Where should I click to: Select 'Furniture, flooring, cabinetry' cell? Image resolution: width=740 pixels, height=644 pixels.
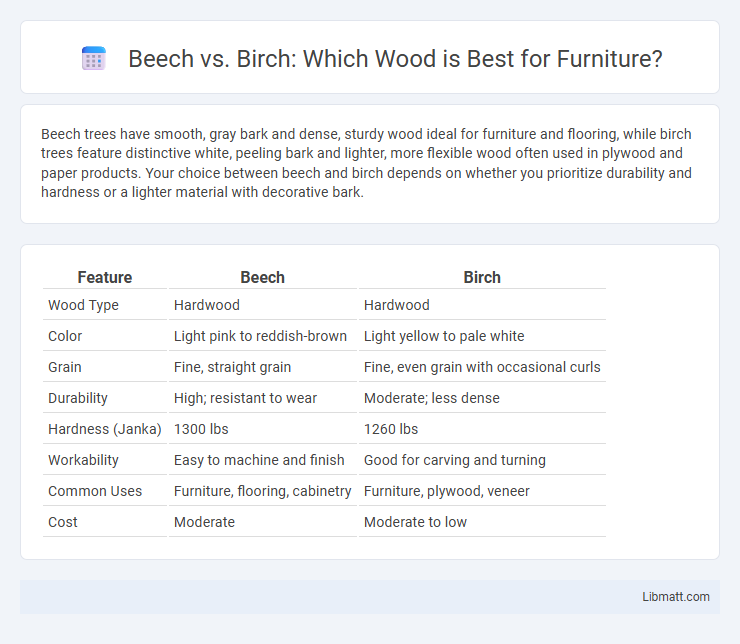262,491
